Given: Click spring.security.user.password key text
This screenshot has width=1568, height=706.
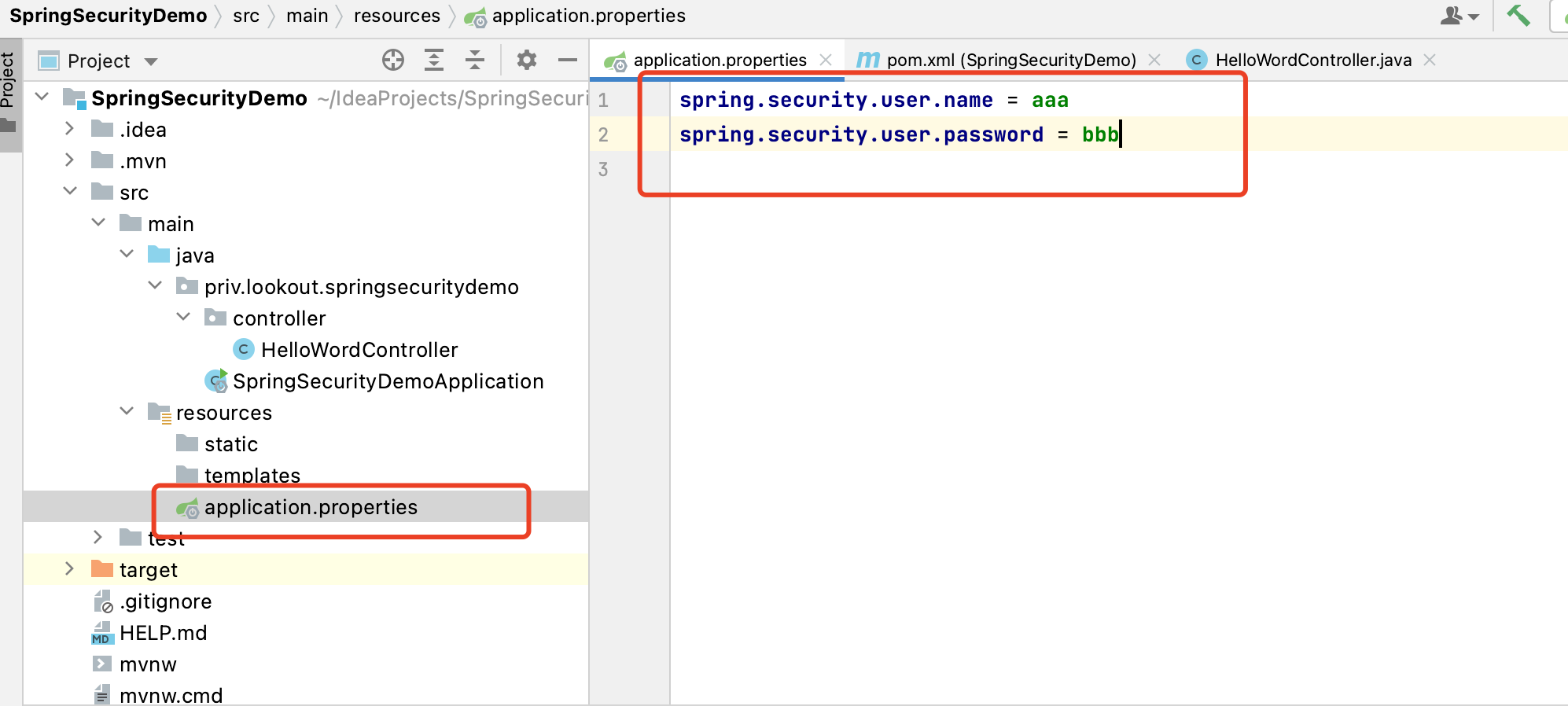Looking at the screenshot, I should [x=861, y=134].
